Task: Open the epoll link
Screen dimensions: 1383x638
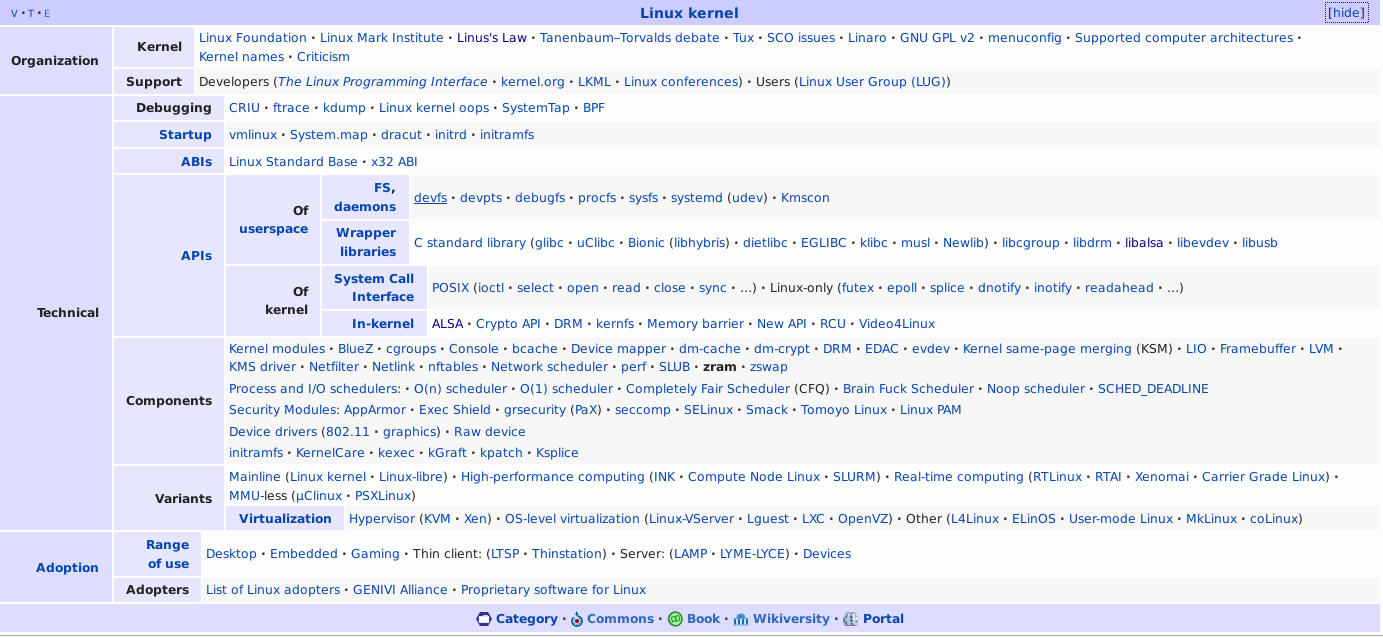Action: 902,288
